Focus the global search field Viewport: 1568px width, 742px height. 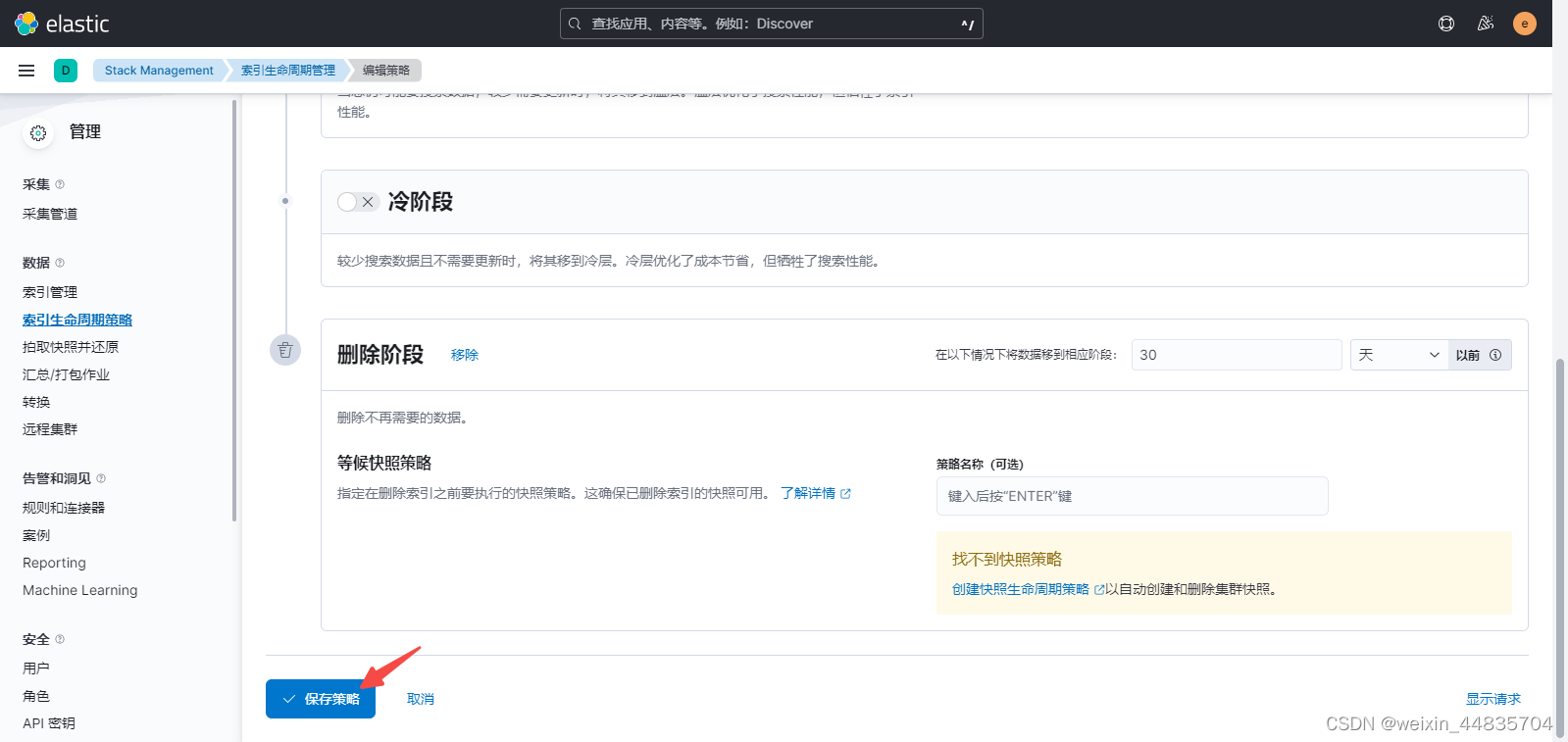pos(772,24)
